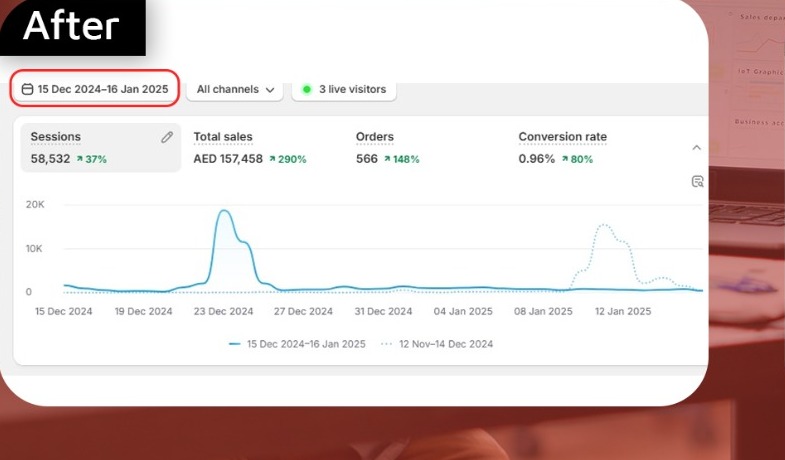Click the 31 Dec 2024 axis label
Image resolution: width=785 pixels, height=460 pixels.
383,311
